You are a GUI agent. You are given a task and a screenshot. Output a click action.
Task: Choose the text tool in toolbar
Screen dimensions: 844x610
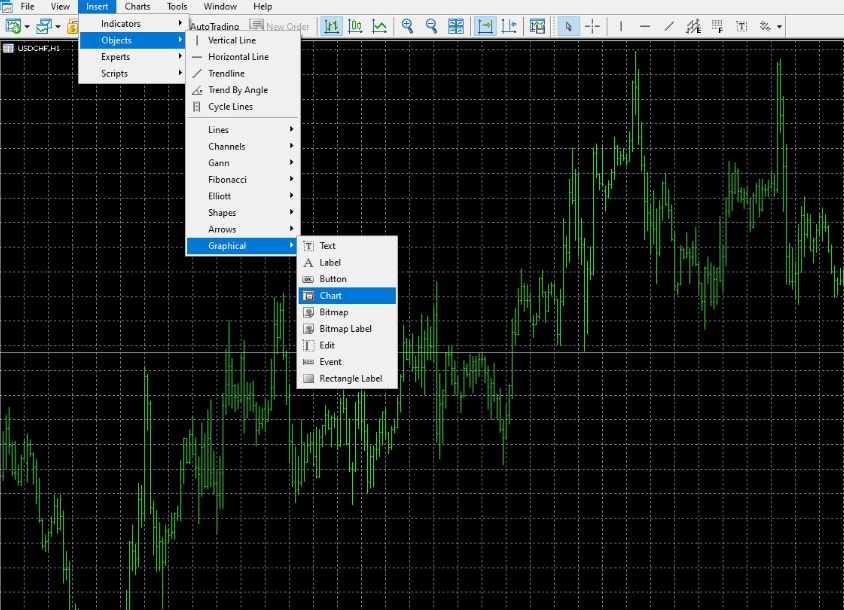click(741, 26)
